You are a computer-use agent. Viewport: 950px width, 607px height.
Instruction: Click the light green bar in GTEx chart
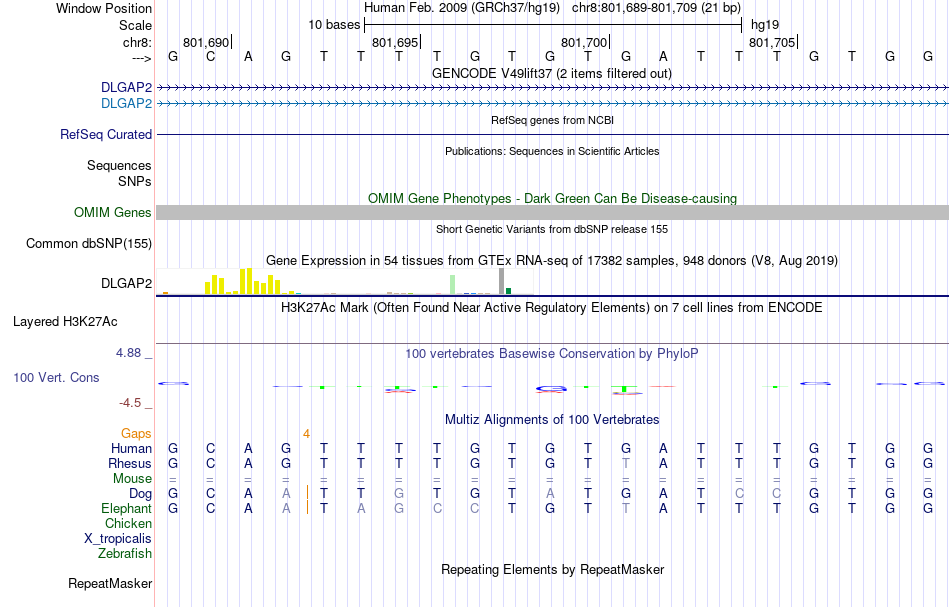(453, 284)
